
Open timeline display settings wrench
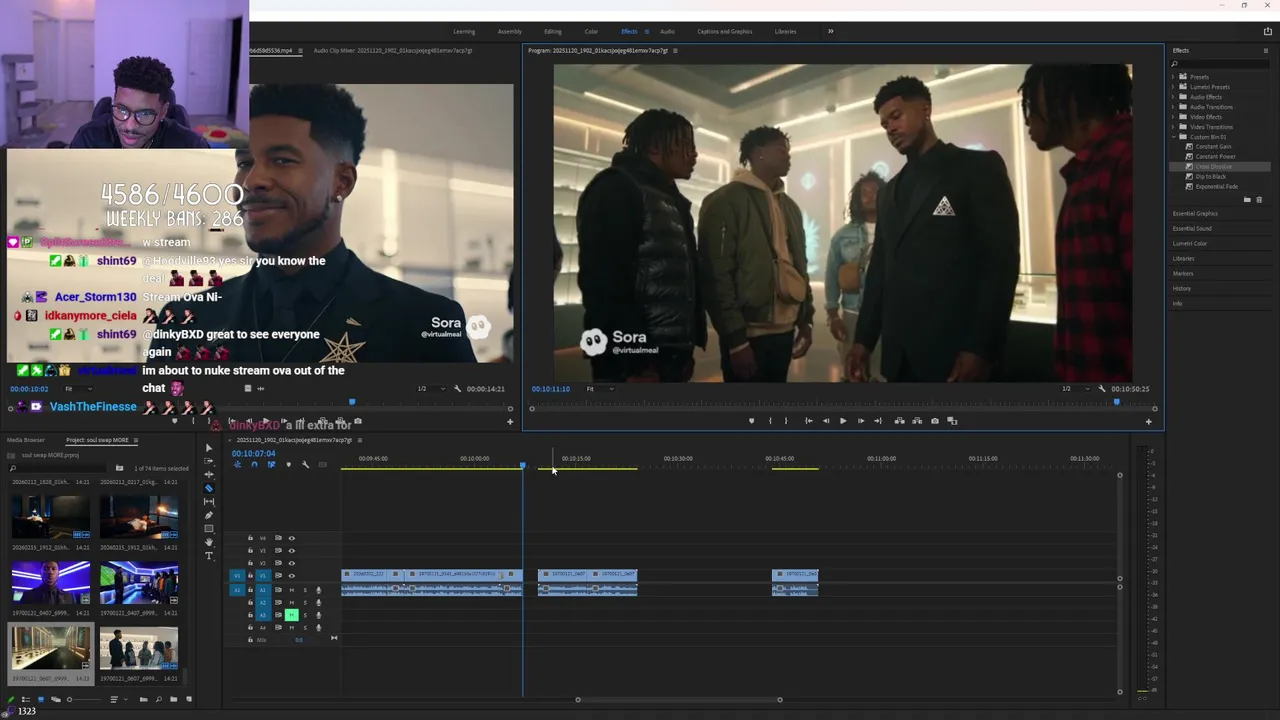[305, 465]
